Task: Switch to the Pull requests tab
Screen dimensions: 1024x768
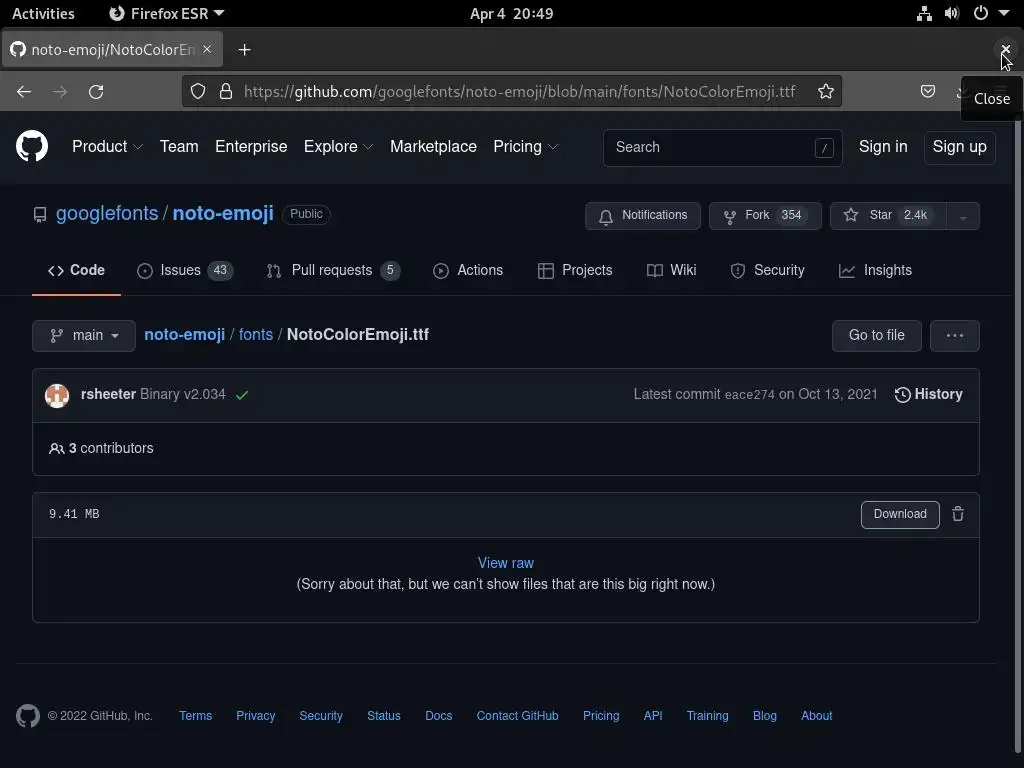Action: tap(333, 270)
